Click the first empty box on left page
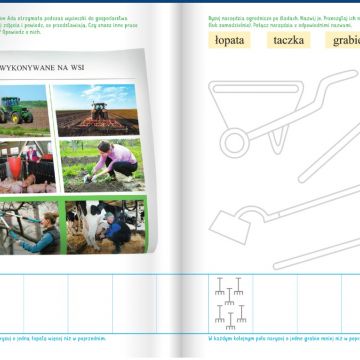Image resolution: width=360 pixels, height=360 pixels. pos(11,304)
